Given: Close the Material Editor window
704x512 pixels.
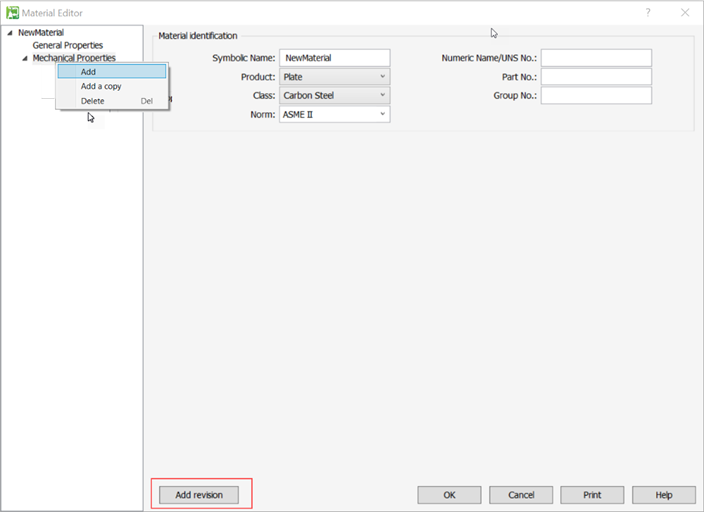Looking at the screenshot, I should point(685,13).
